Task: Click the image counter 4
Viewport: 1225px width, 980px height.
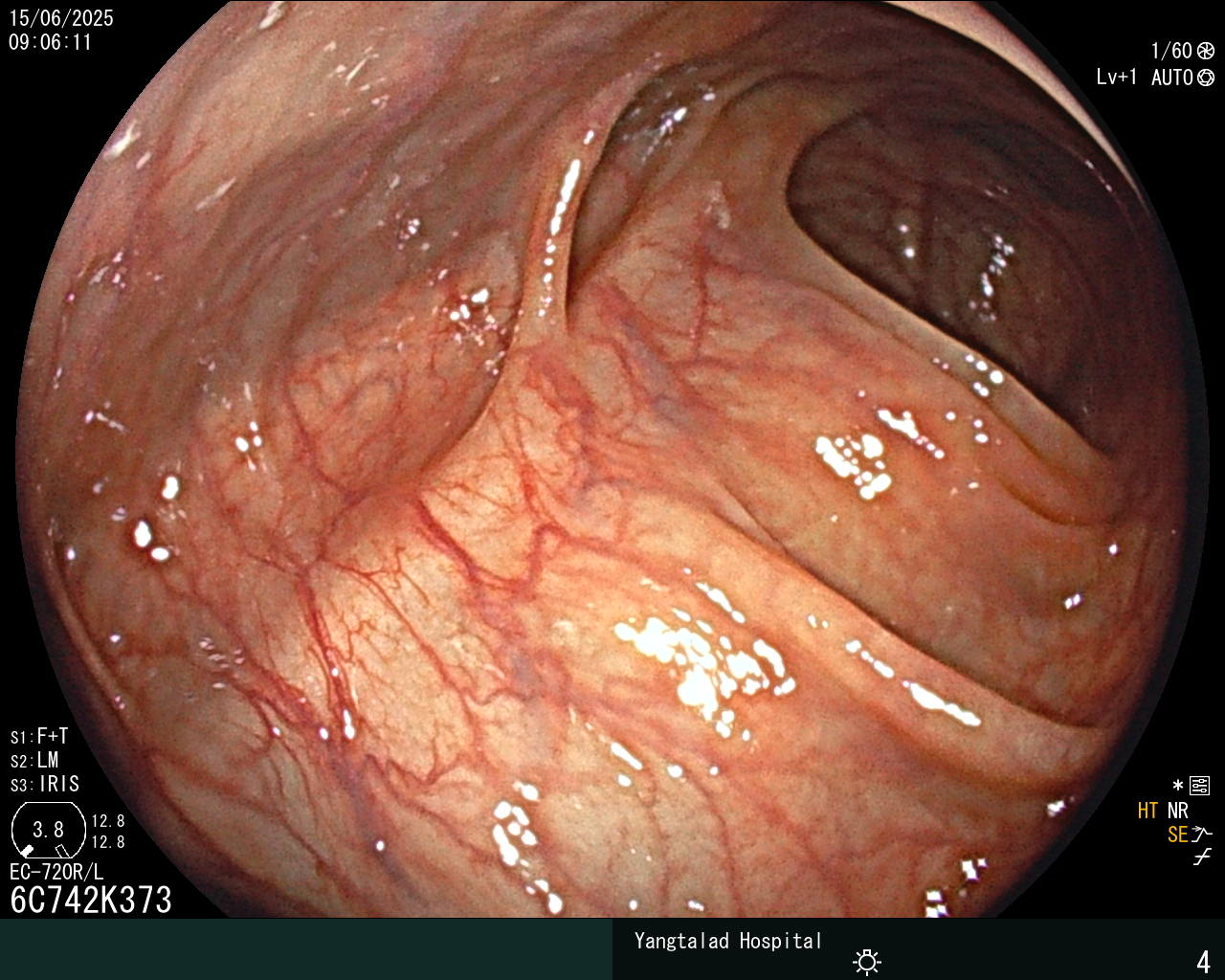Action: pyautogui.click(x=1203, y=961)
